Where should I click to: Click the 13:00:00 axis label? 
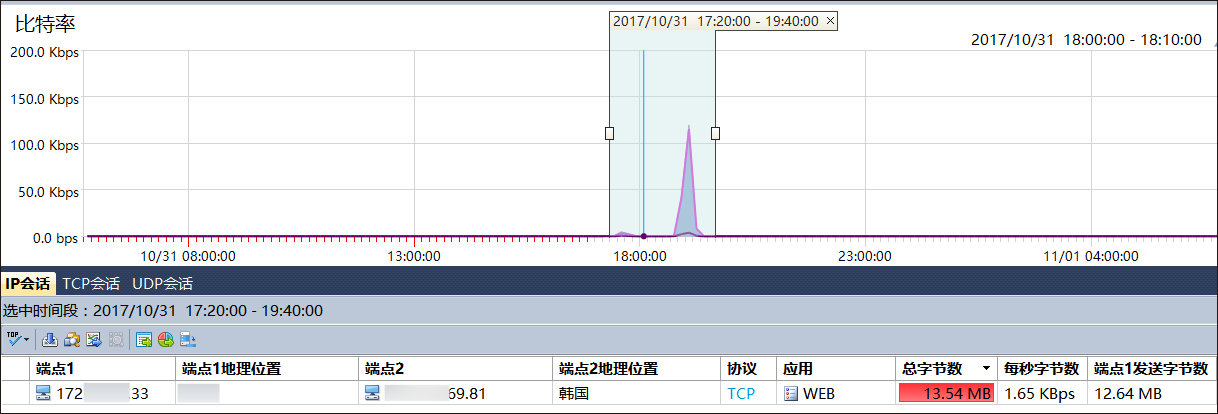(414, 256)
